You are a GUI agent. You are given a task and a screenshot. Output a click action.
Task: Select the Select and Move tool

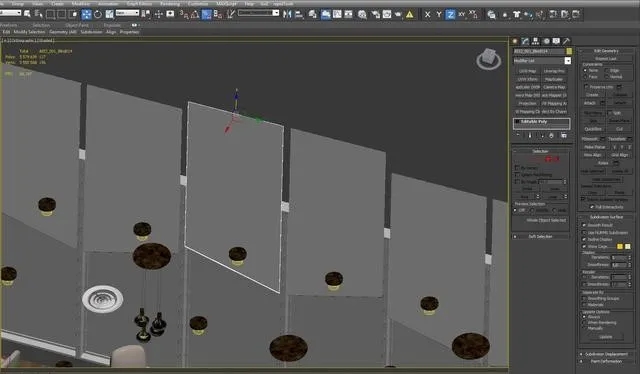tap(86, 15)
